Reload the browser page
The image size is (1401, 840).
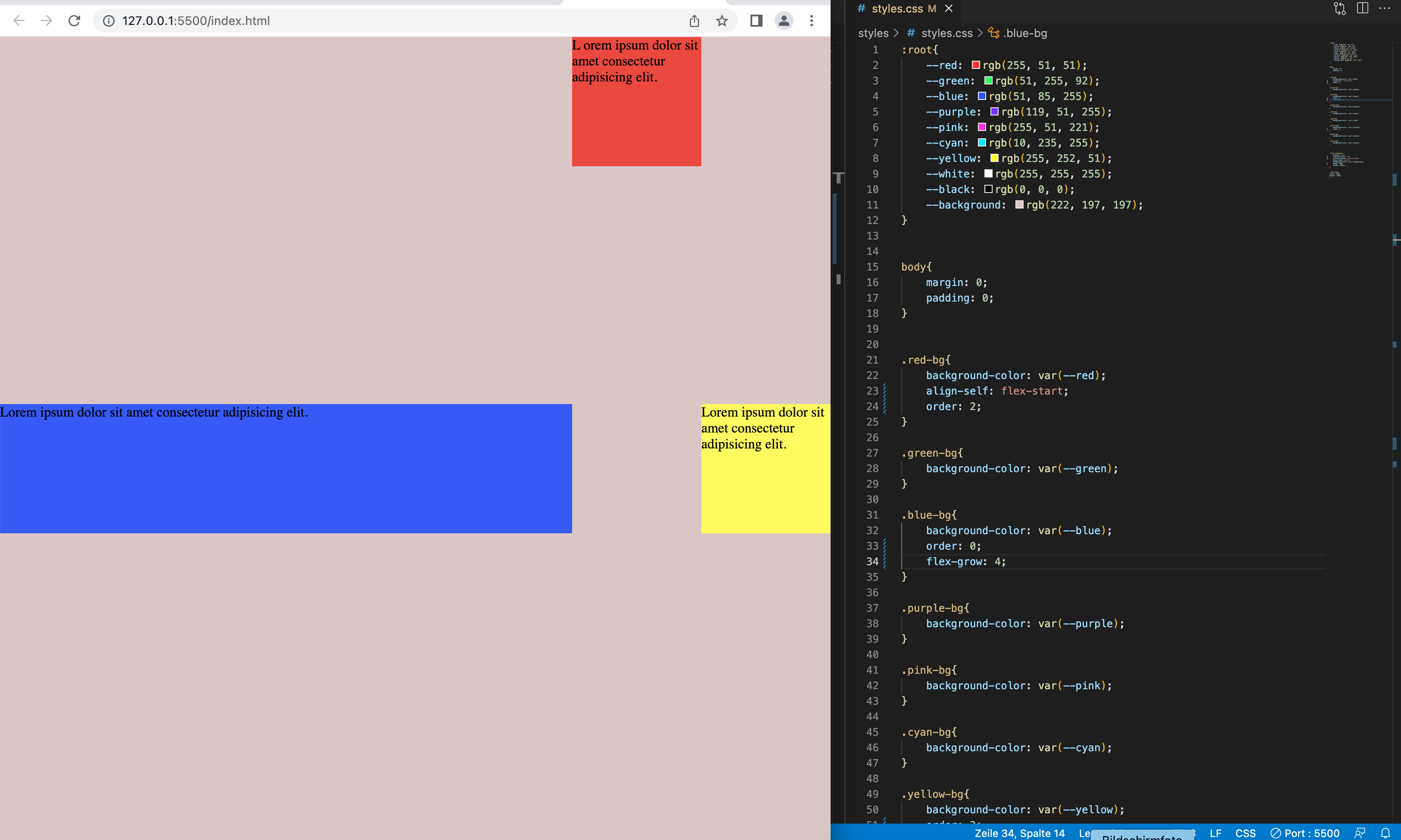click(74, 21)
